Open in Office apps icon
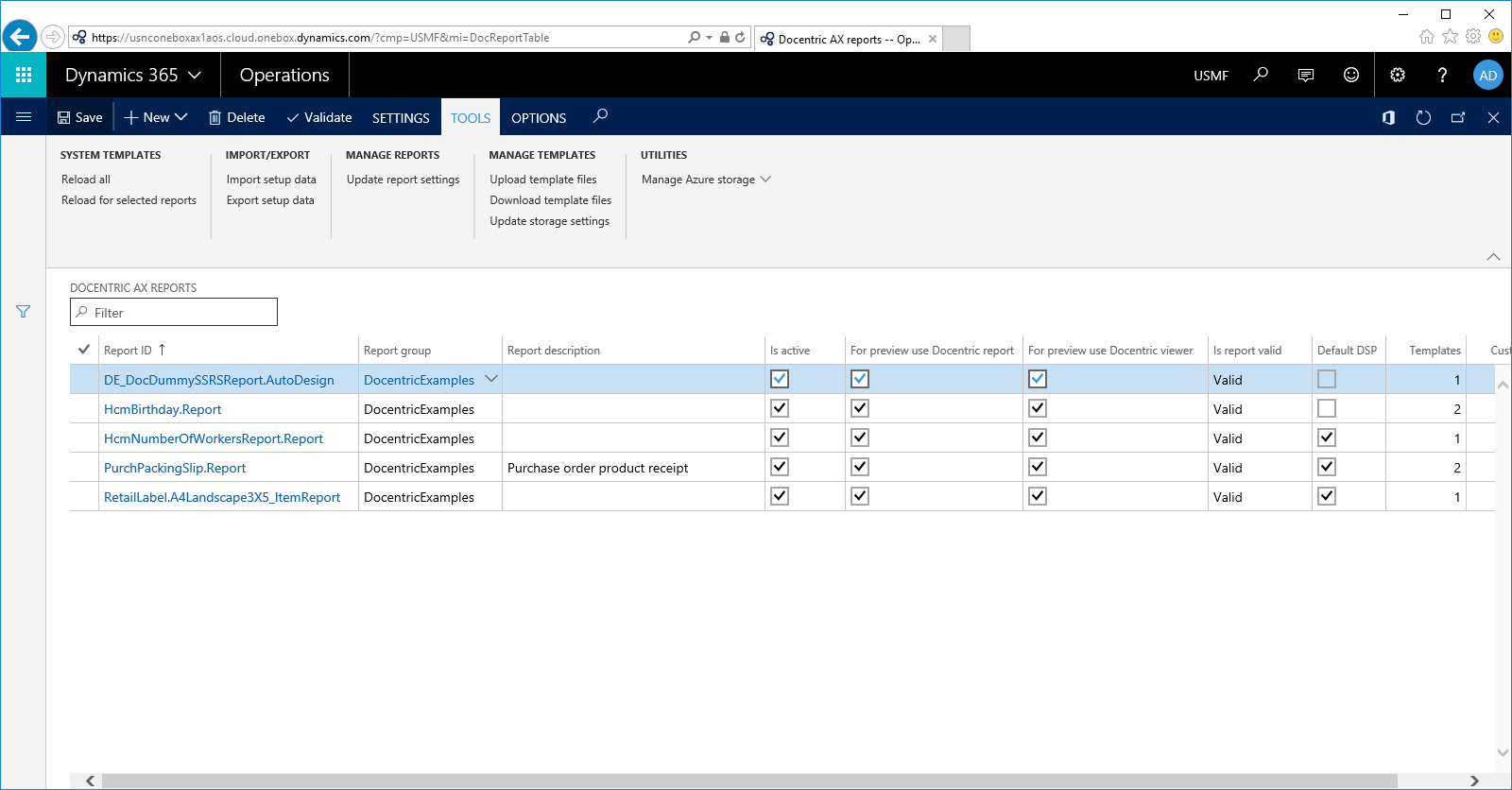Image resolution: width=1512 pixels, height=790 pixels. (1388, 117)
